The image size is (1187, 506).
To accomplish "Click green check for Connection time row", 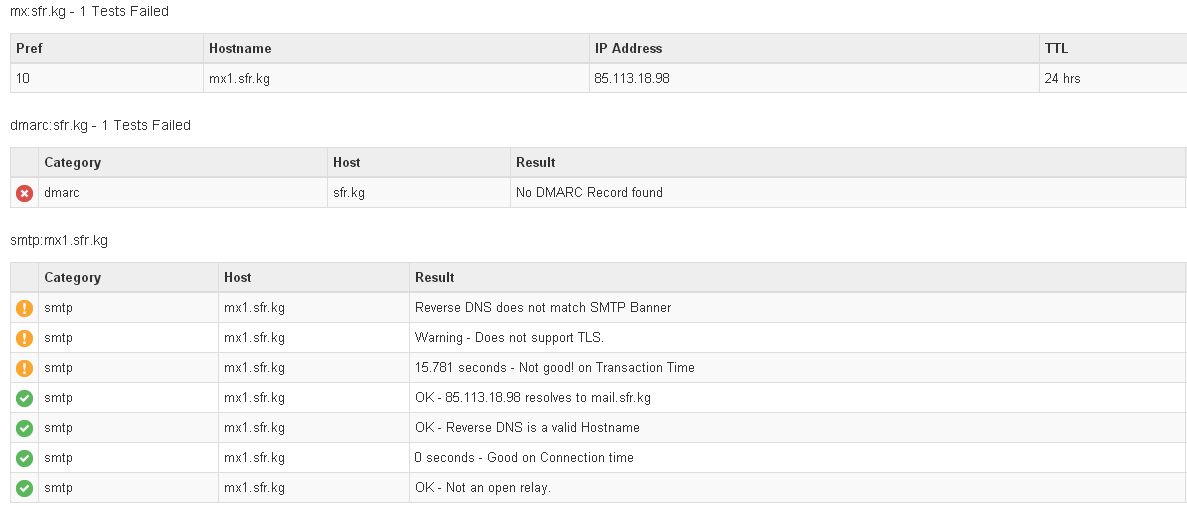I will pyautogui.click(x=24, y=458).
